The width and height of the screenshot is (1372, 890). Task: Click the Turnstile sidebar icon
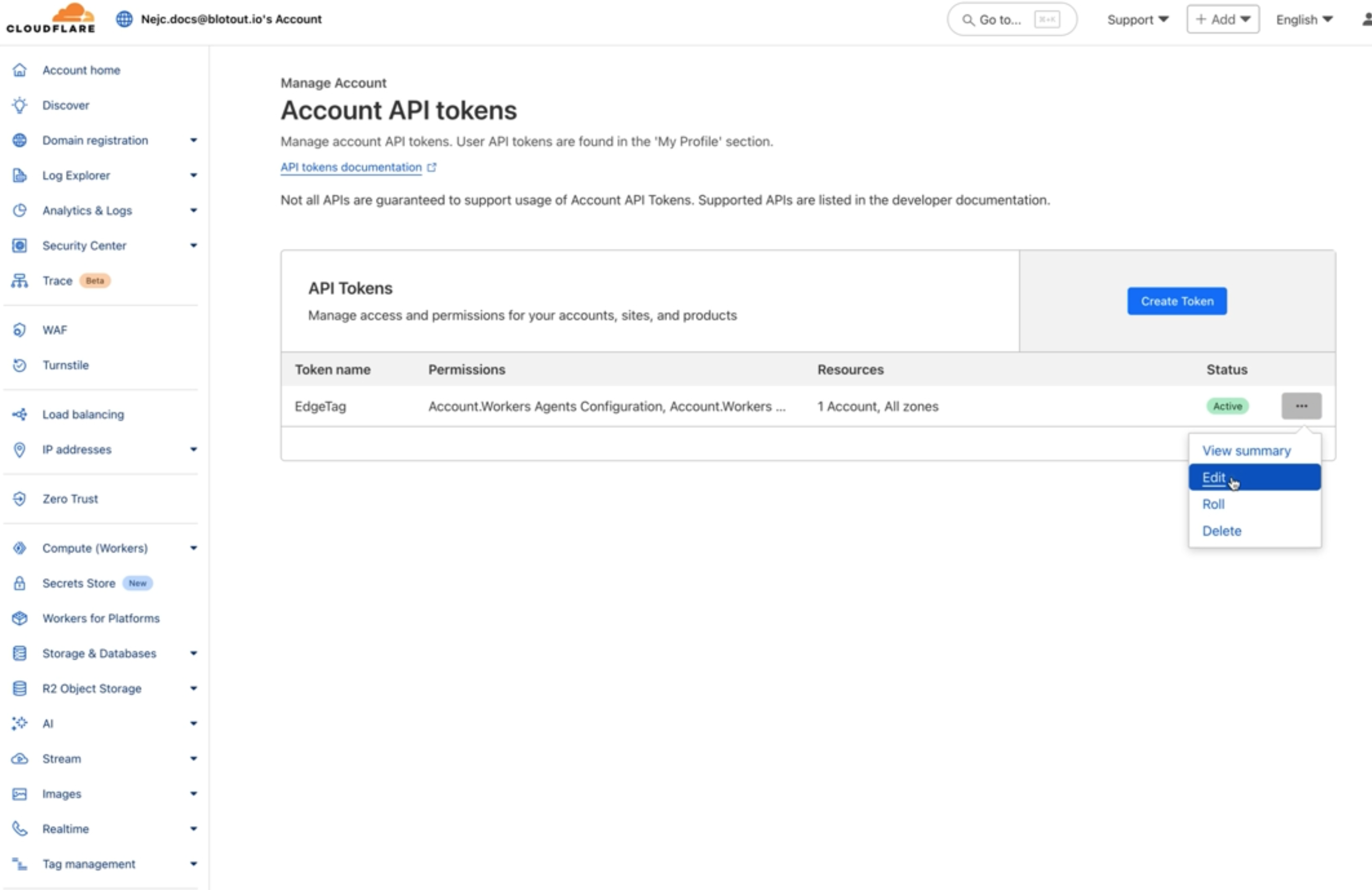[20, 365]
